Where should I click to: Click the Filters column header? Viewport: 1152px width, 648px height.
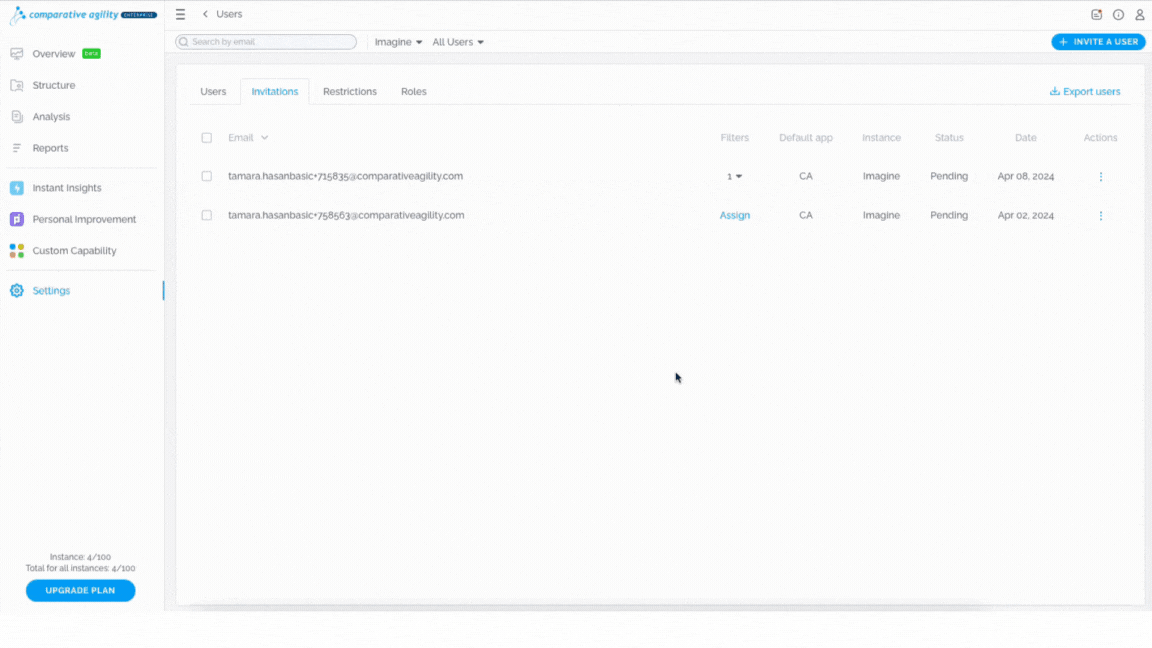pyautogui.click(x=735, y=138)
